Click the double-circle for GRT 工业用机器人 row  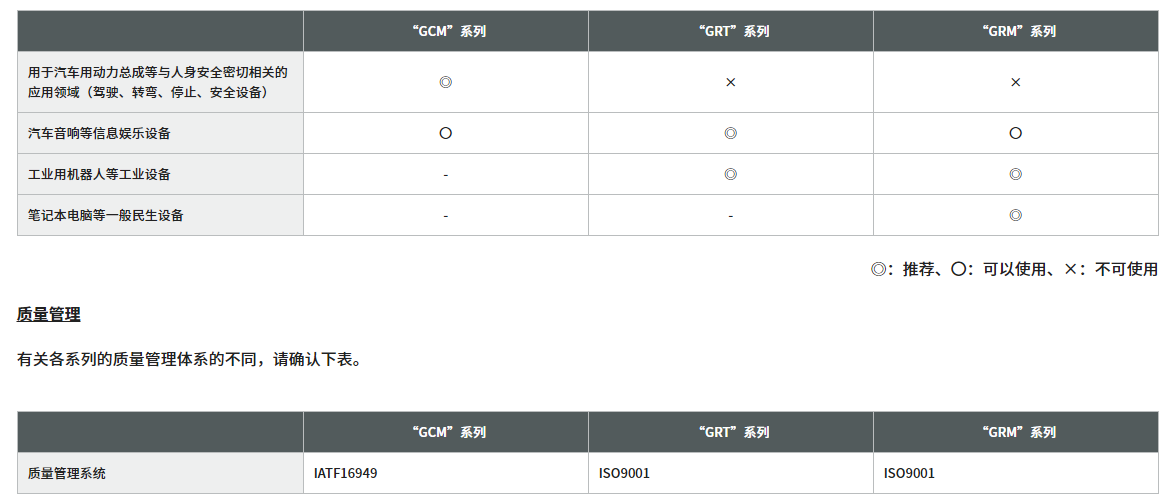(x=731, y=174)
